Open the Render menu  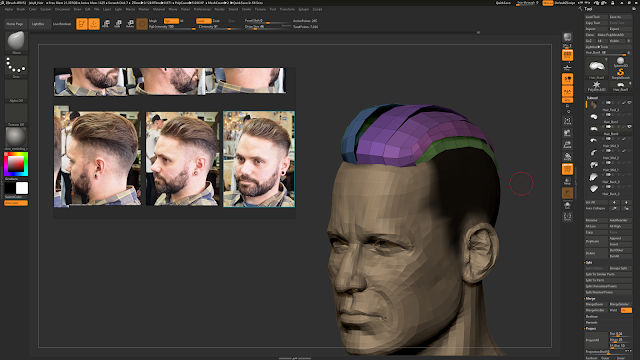220,9
